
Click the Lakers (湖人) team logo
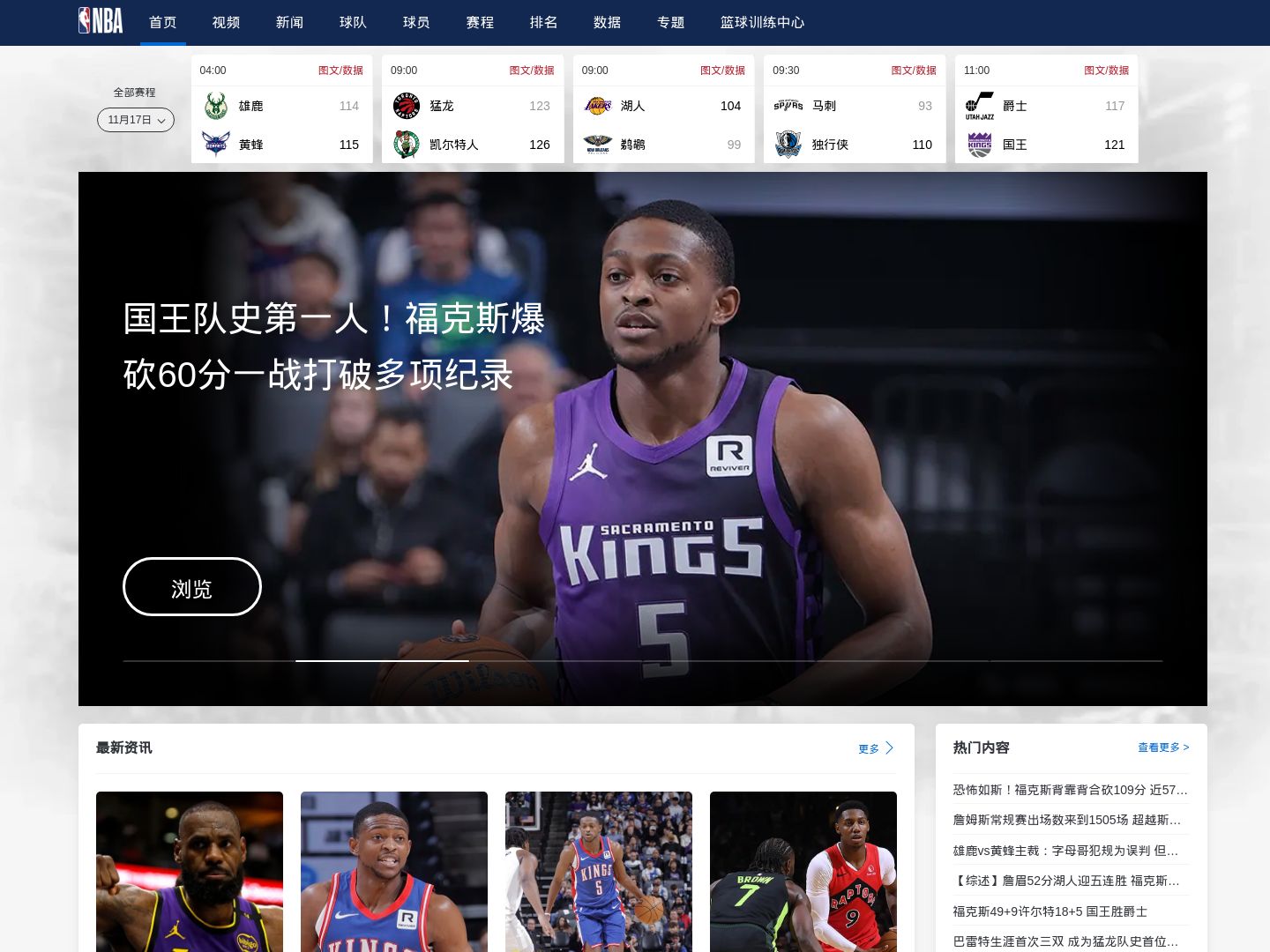(598, 106)
